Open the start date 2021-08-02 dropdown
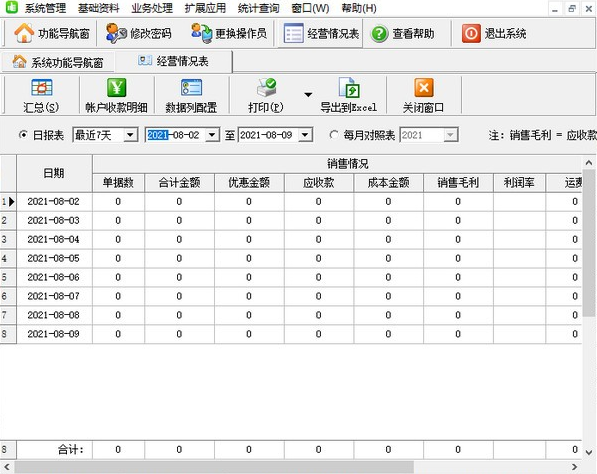 (212, 135)
